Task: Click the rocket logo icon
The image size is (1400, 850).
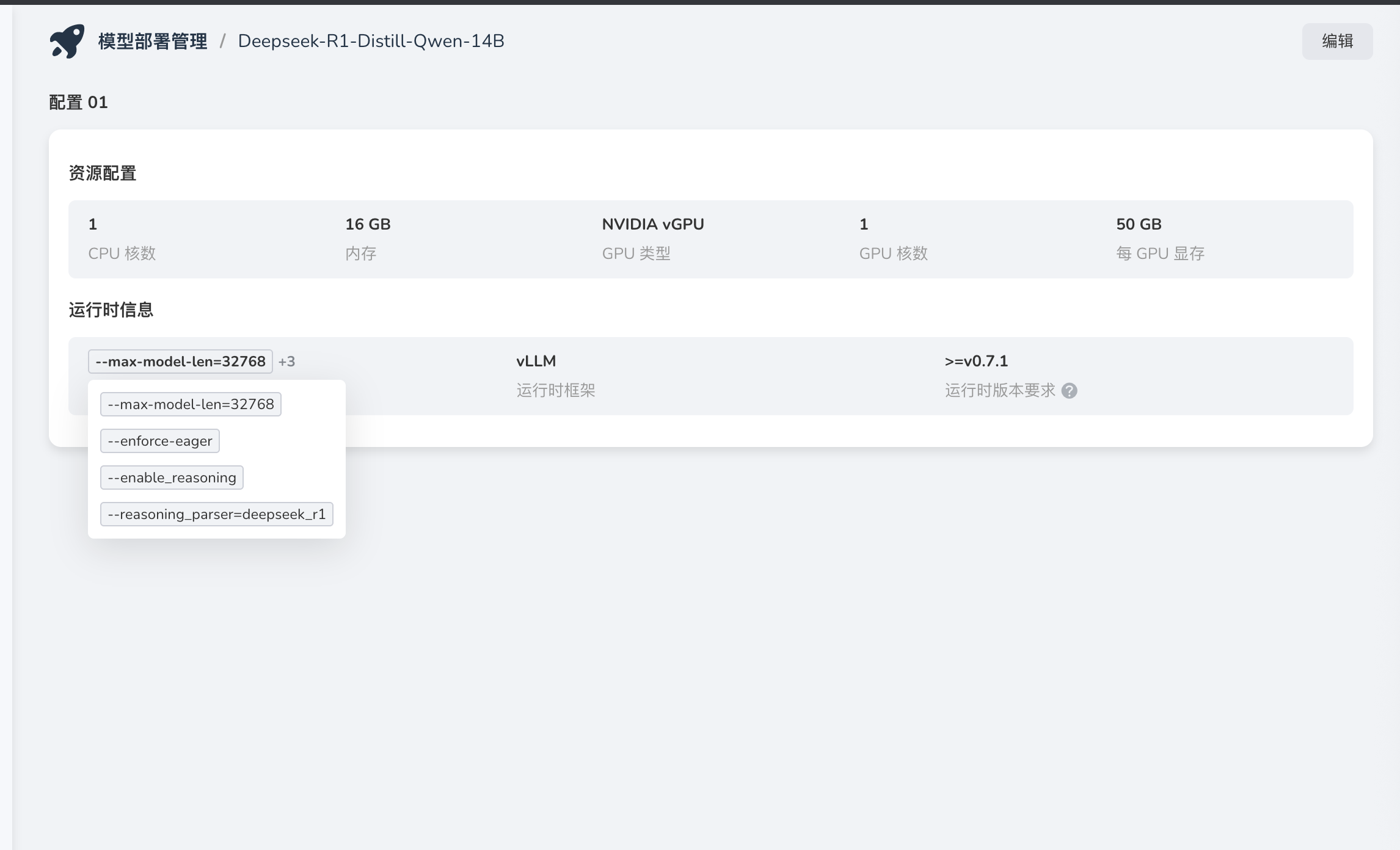Action: point(67,41)
